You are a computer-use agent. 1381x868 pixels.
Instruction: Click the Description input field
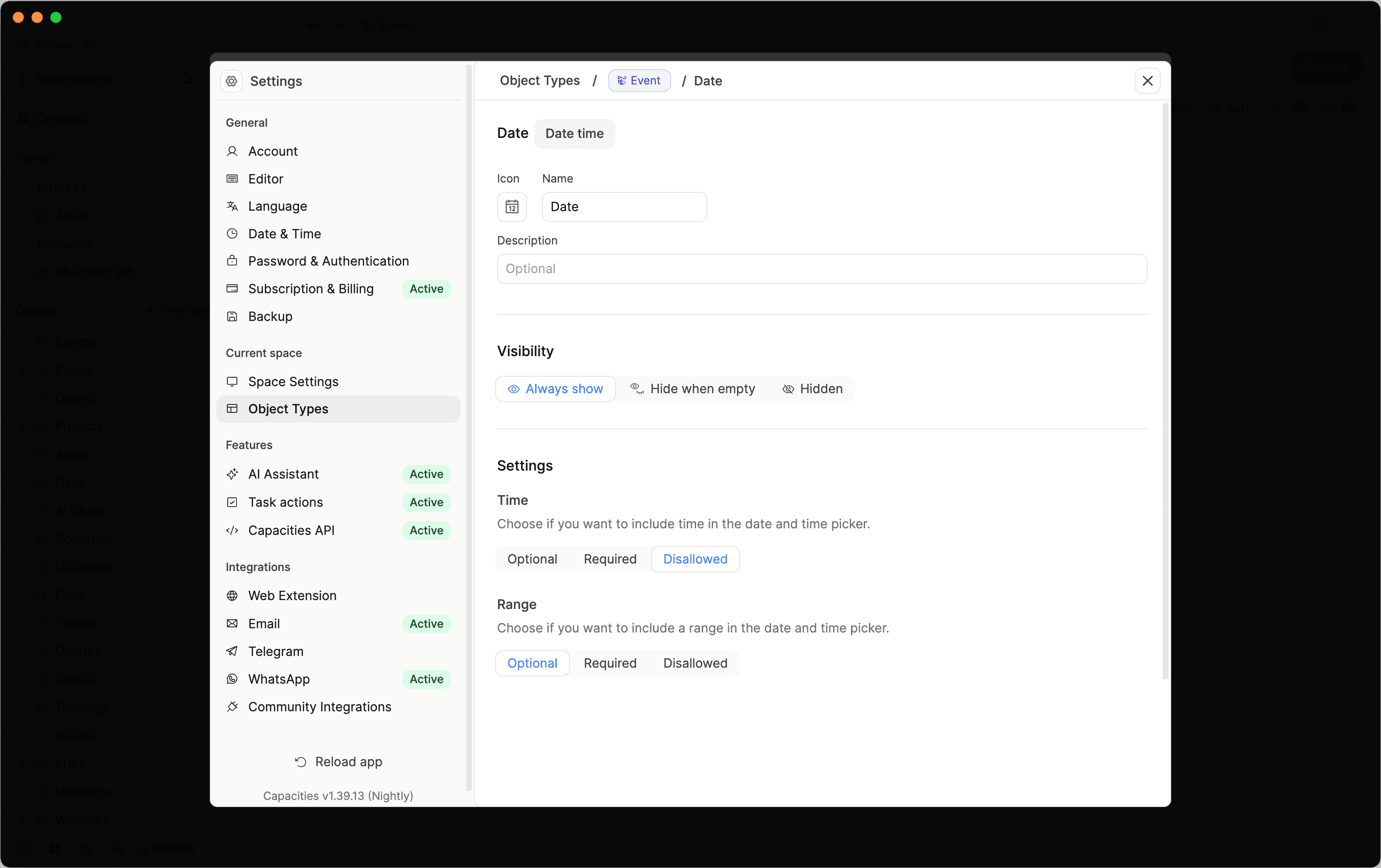[822, 269]
